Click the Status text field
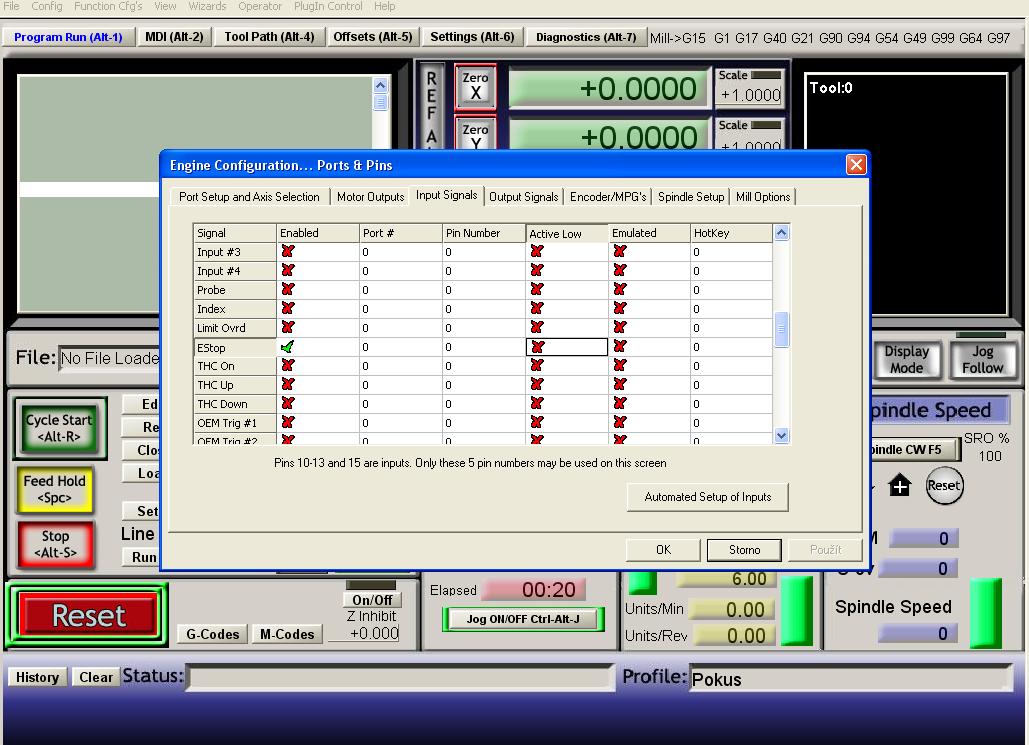The image size is (1029, 745). tap(400, 678)
